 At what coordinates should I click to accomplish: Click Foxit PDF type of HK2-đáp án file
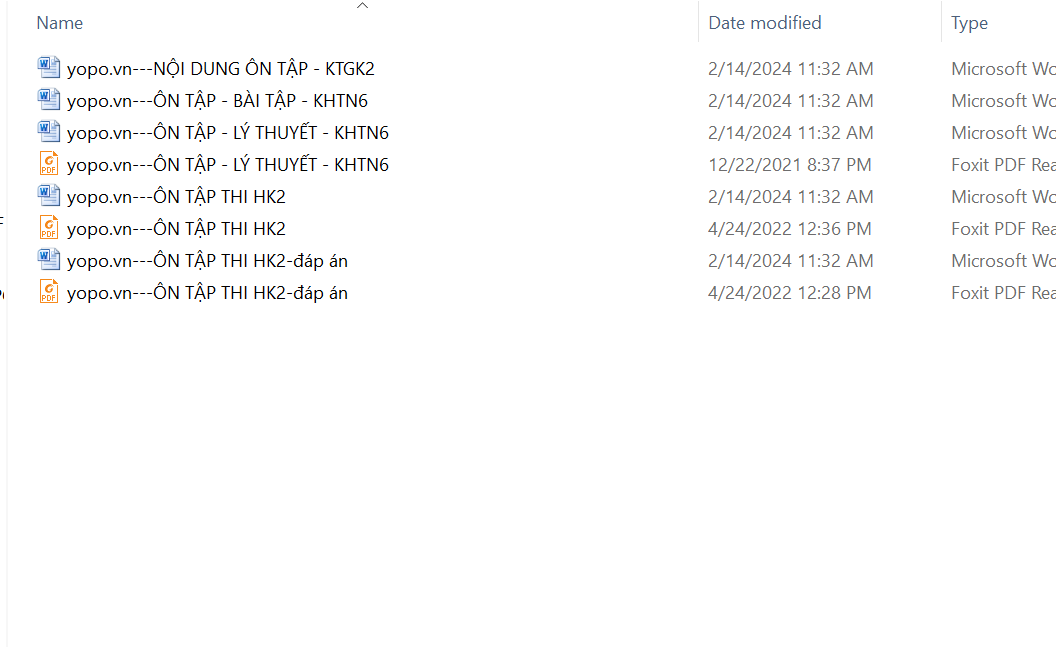click(1003, 293)
